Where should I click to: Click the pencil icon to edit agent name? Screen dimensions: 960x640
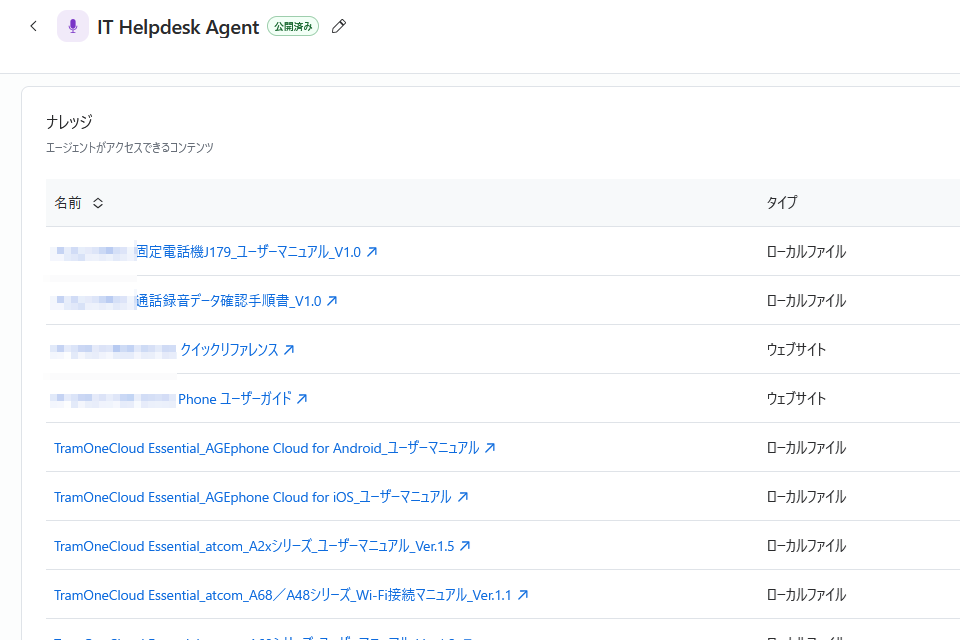click(x=339, y=27)
